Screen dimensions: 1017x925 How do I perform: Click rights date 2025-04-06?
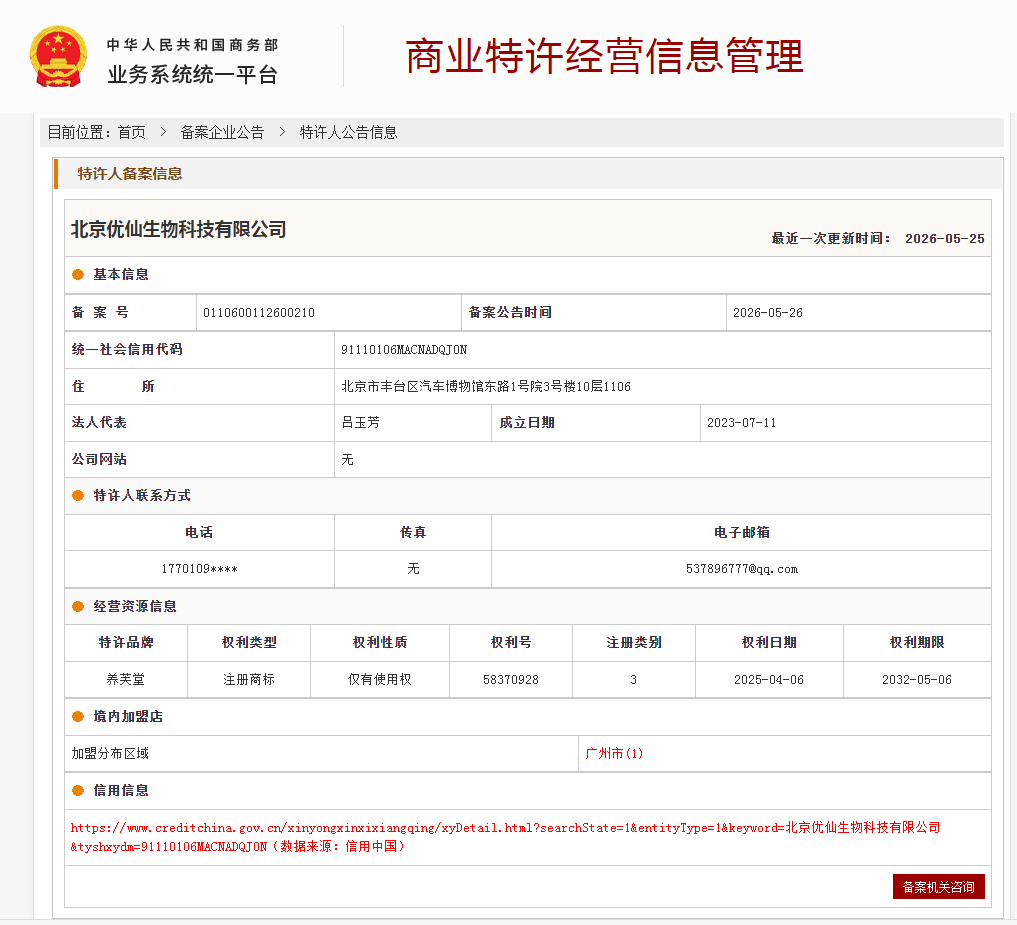[x=769, y=680]
